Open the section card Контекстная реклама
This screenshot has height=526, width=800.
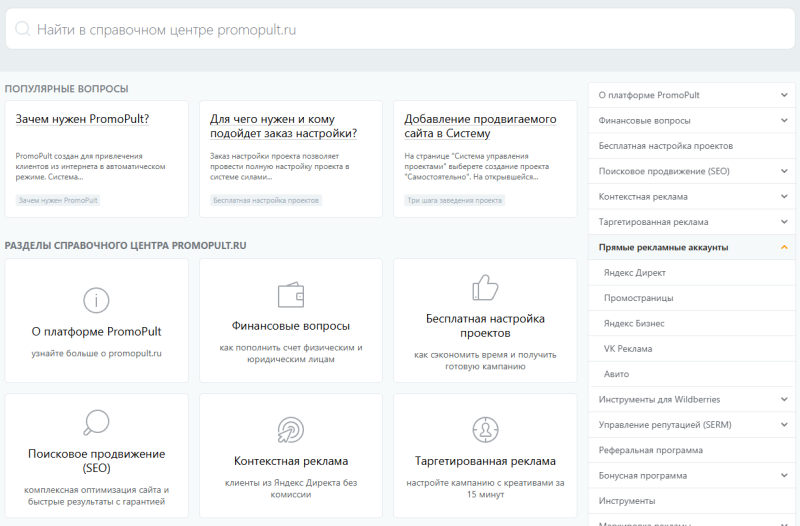pyautogui.click(x=291, y=456)
